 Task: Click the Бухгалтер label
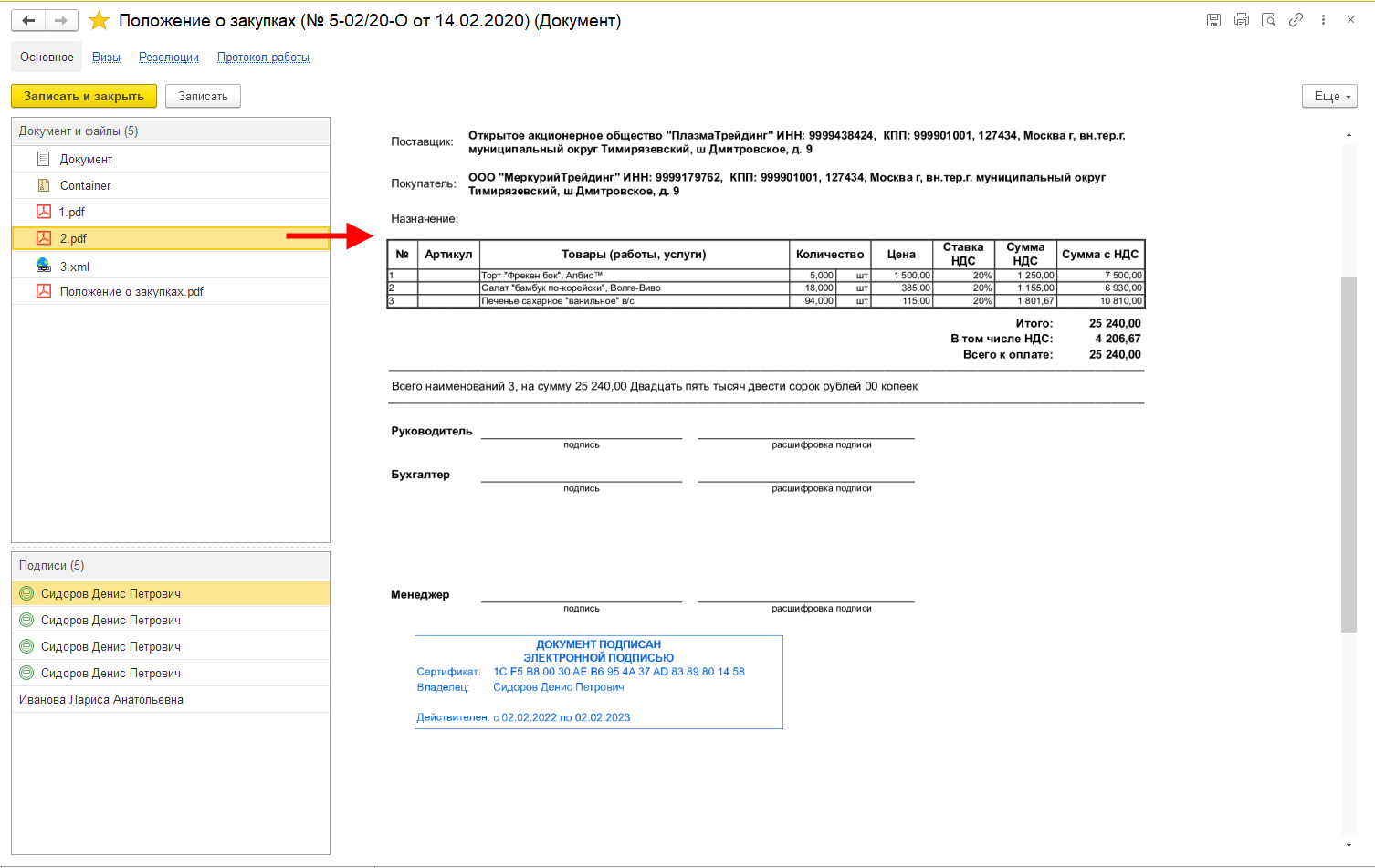(x=420, y=475)
